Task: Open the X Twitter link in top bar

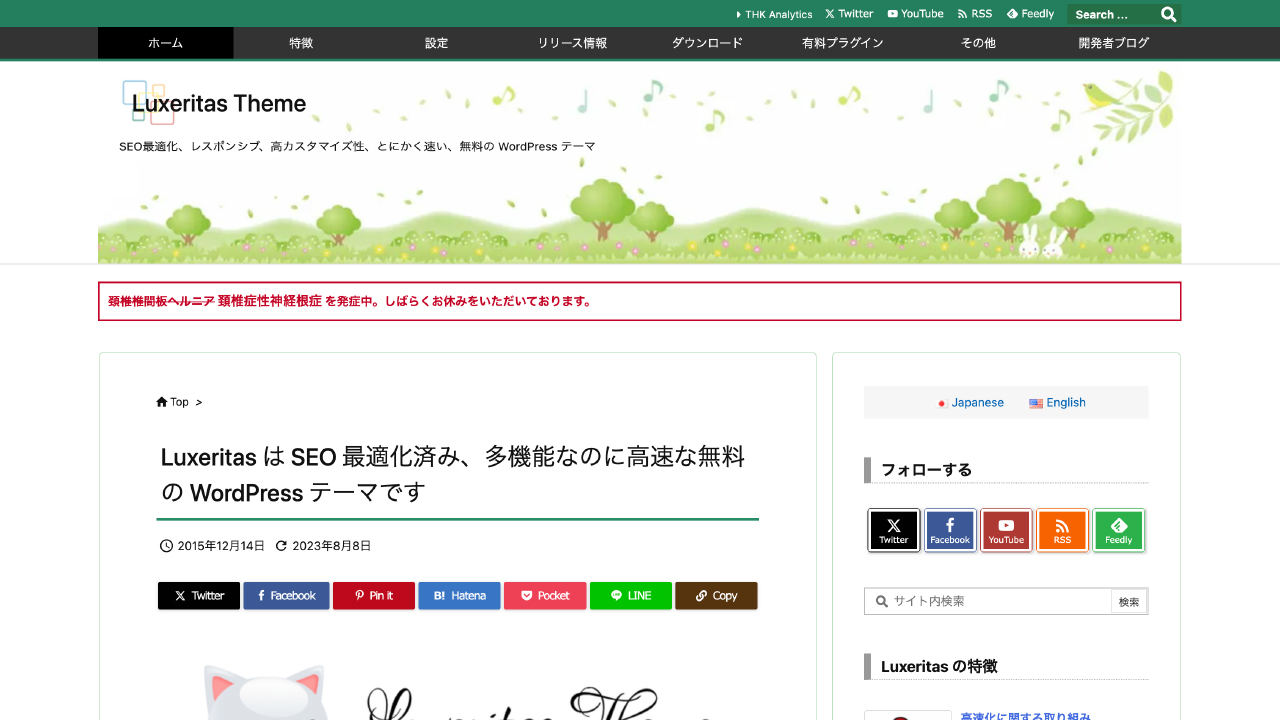Action: pyautogui.click(x=849, y=14)
